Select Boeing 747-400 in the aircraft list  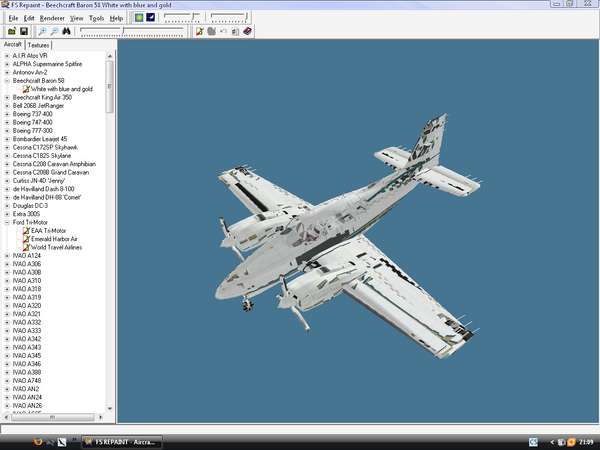[33, 122]
